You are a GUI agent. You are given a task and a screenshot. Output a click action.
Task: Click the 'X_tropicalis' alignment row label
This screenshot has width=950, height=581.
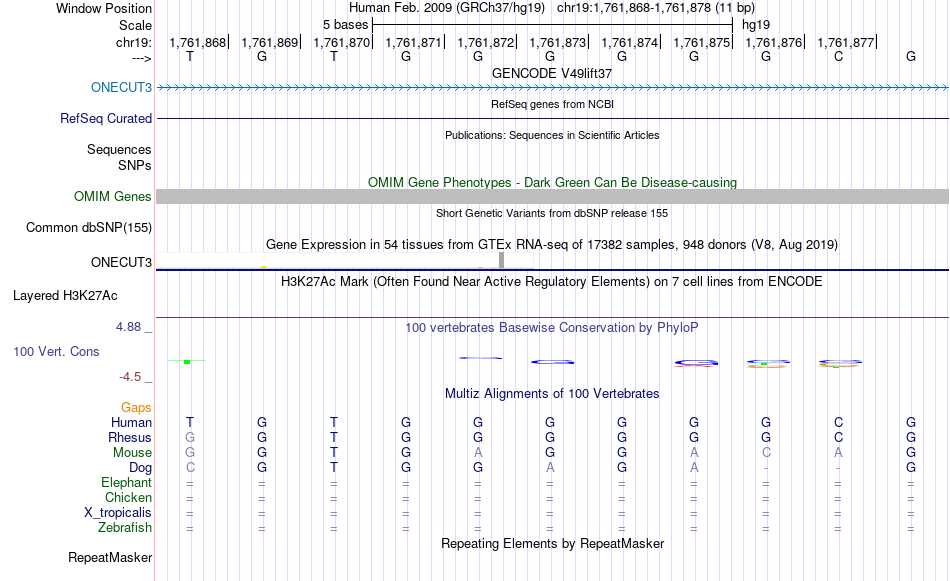(118, 513)
